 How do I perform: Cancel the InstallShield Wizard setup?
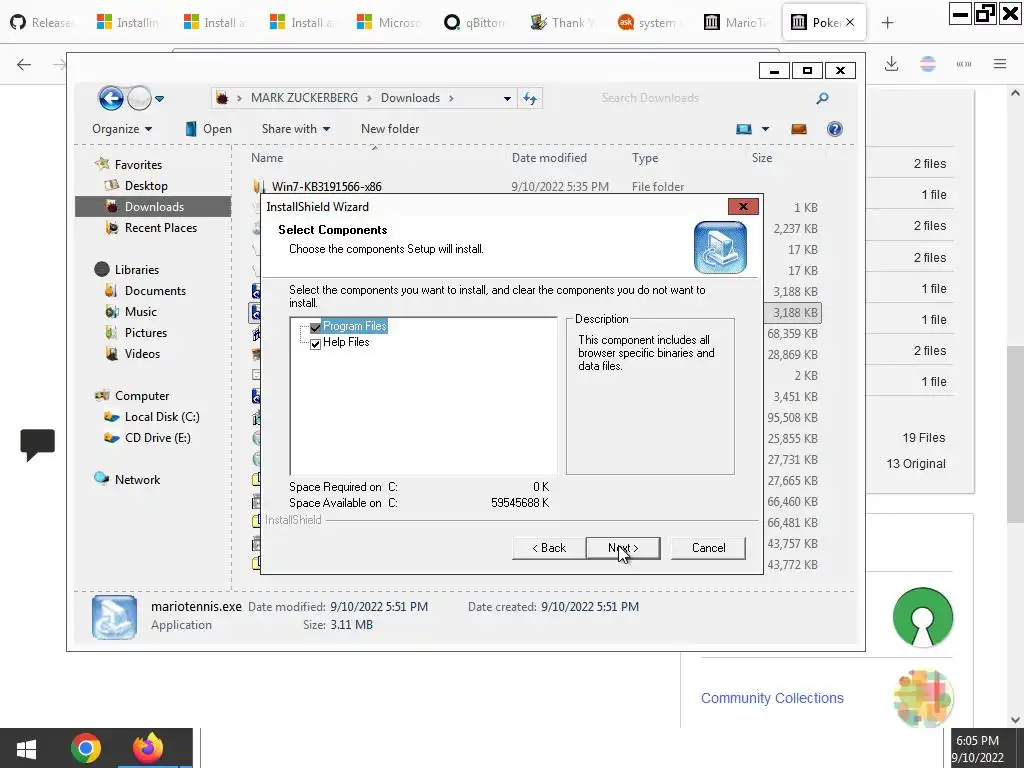click(x=708, y=548)
